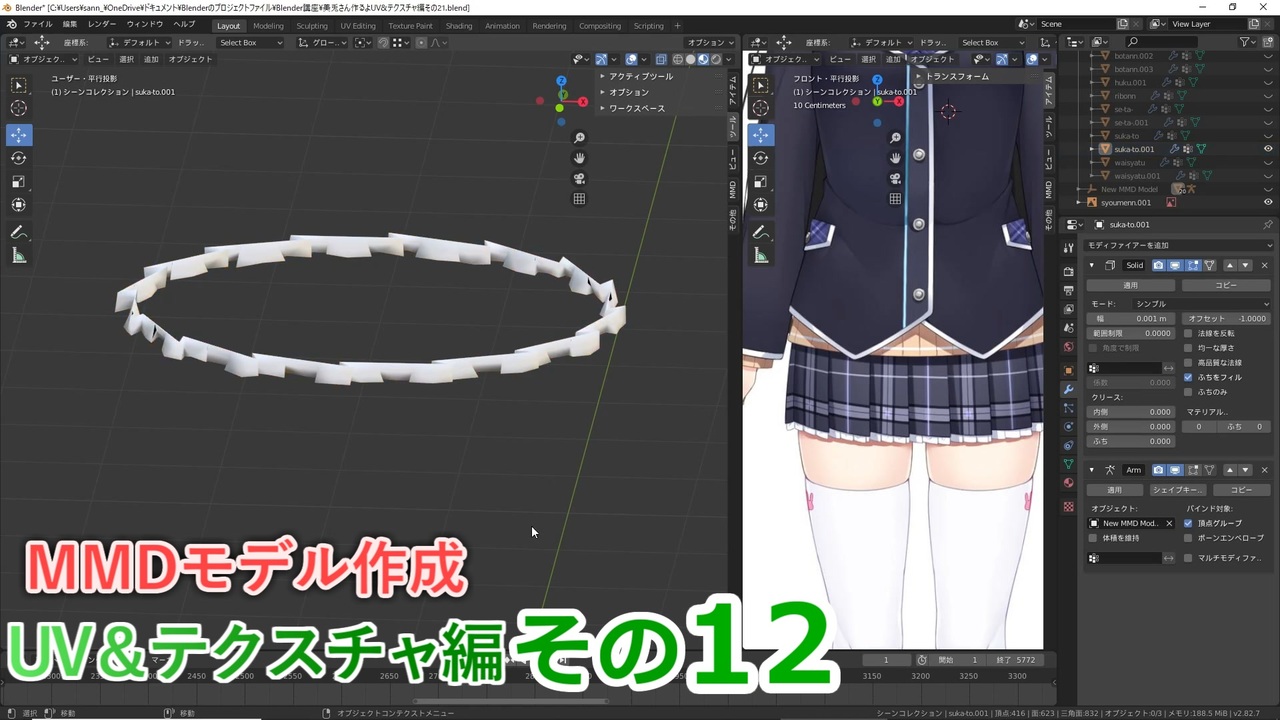
Task: Hide the syoumenn.001 object with its eye toggle
Action: (x=1268, y=201)
